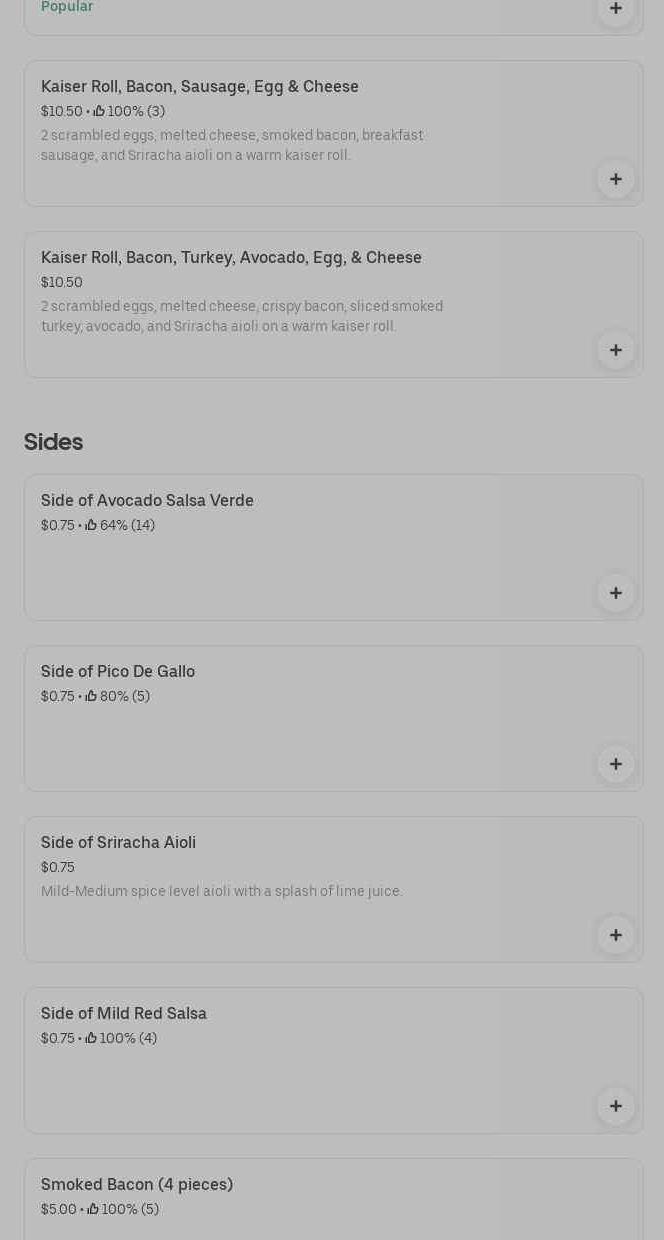Click plus button on the Popular item
This screenshot has height=1240, width=664.
(x=615, y=9)
